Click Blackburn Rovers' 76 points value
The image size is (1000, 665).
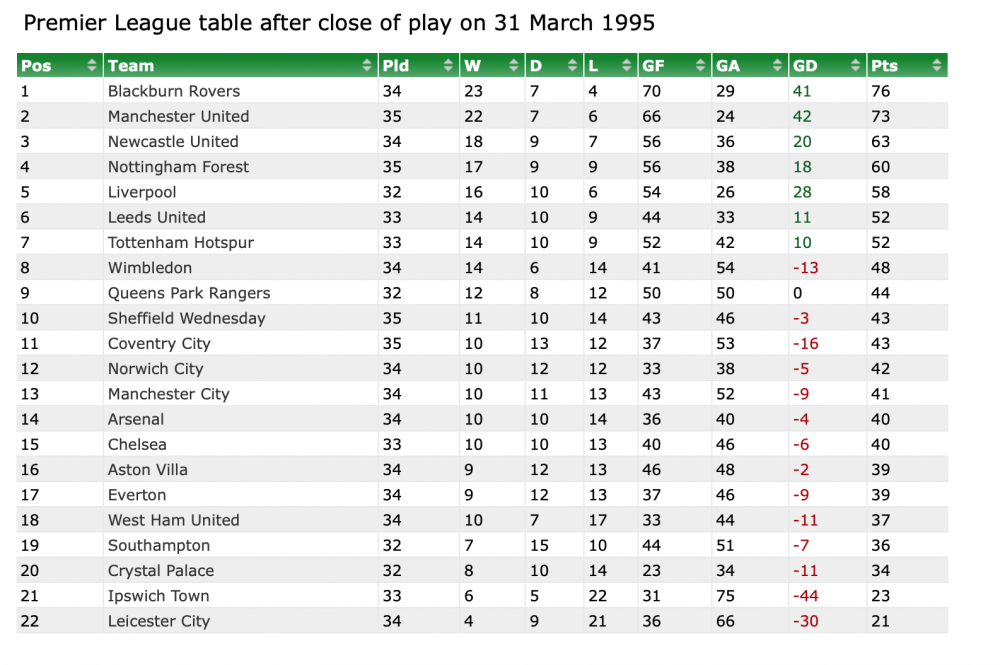(881, 91)
